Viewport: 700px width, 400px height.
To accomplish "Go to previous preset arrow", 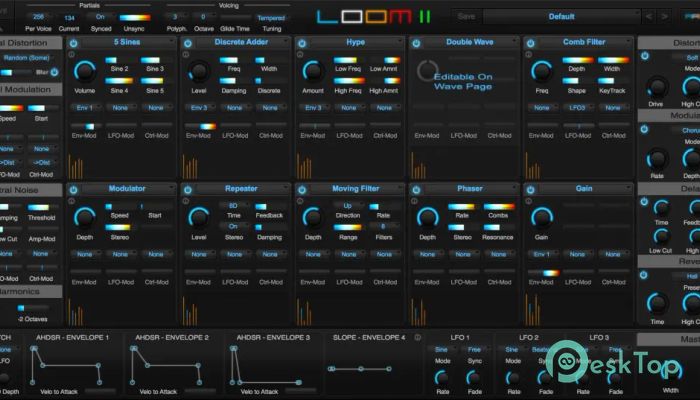I will (649, 17).
